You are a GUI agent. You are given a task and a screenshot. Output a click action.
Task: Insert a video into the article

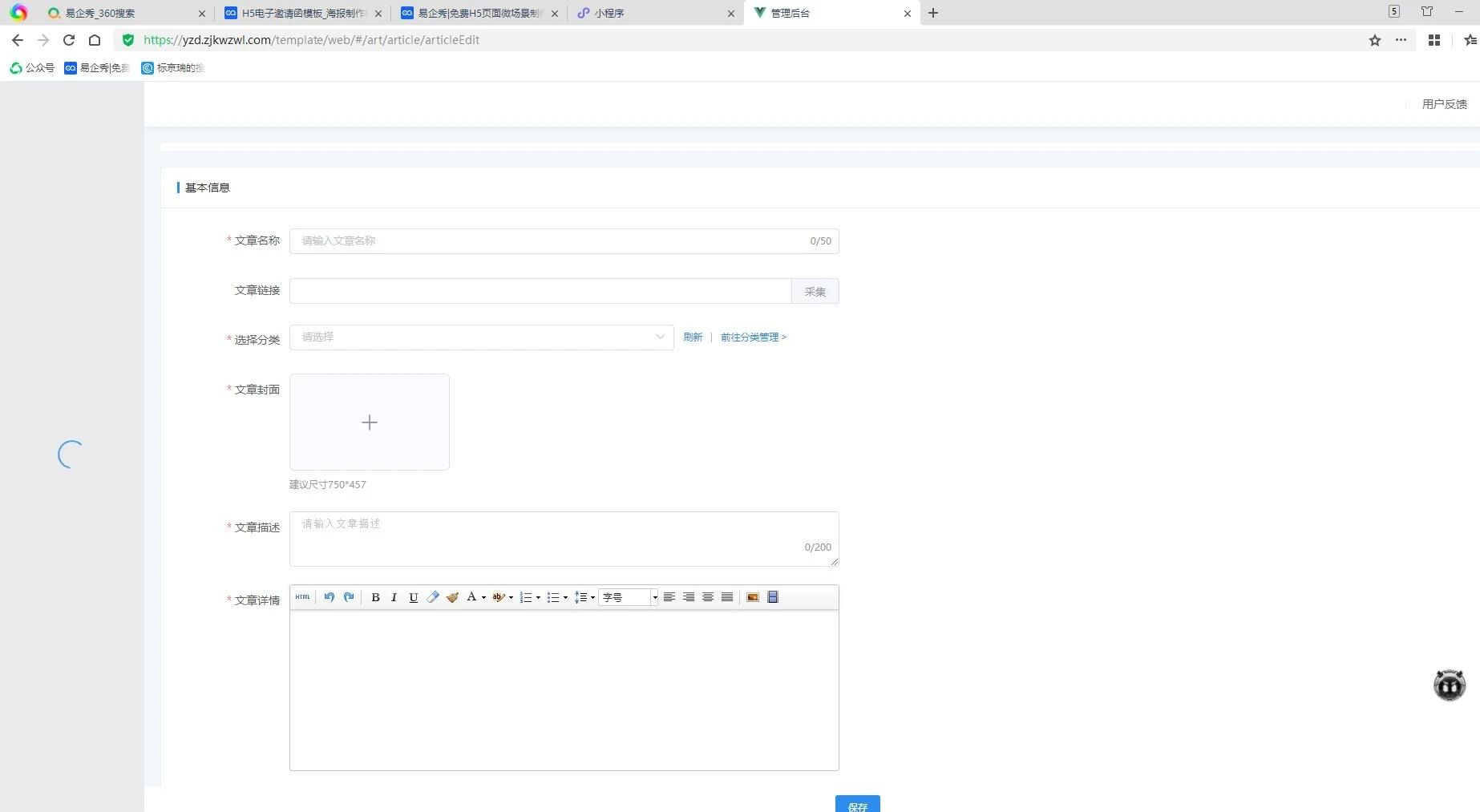(773, 597)
